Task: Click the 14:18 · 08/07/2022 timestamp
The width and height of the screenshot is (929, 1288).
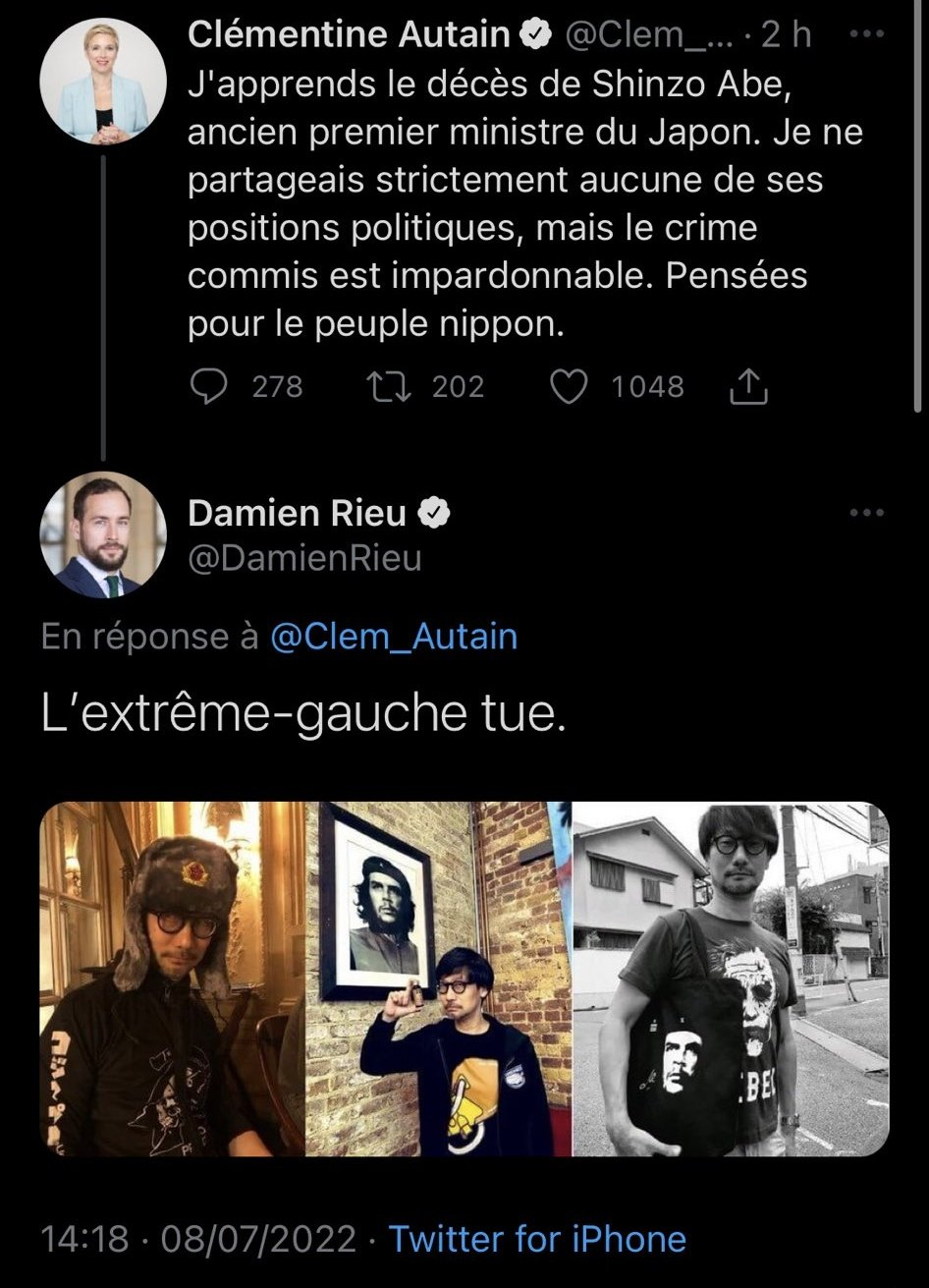Action: 198,1238
